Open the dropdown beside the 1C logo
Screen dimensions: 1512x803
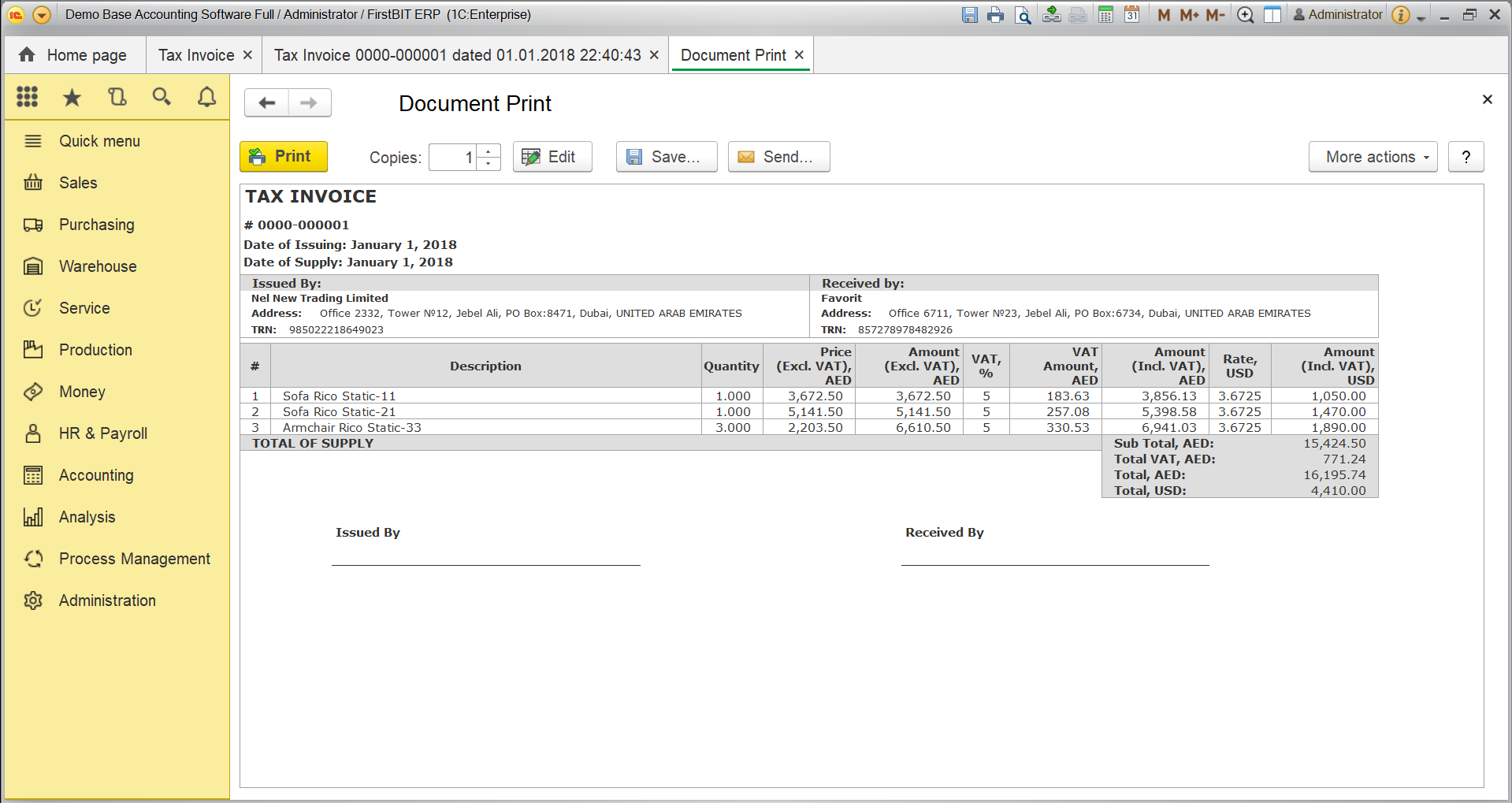[x=42, y=14]
